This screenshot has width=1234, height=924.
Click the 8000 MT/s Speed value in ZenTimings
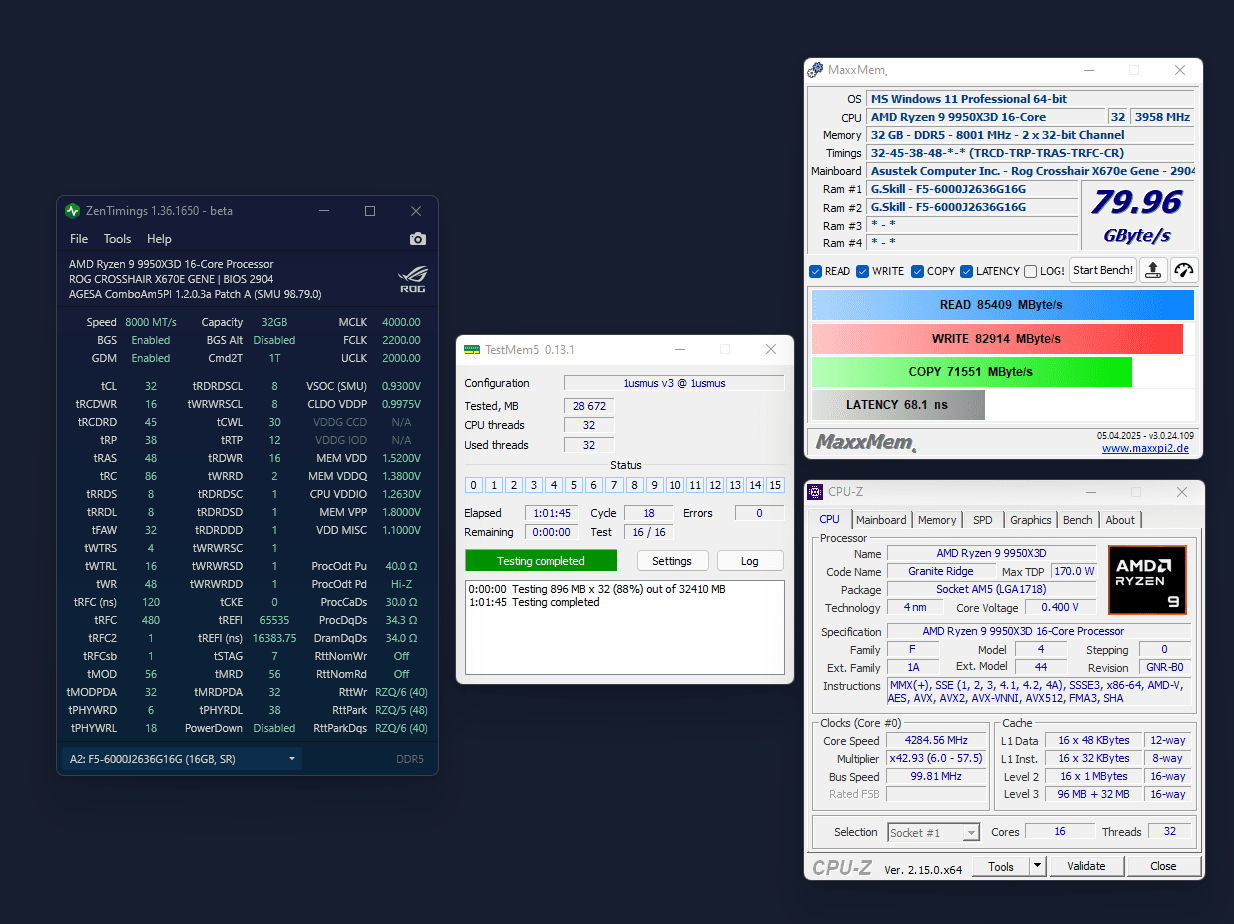click(151, 322)
